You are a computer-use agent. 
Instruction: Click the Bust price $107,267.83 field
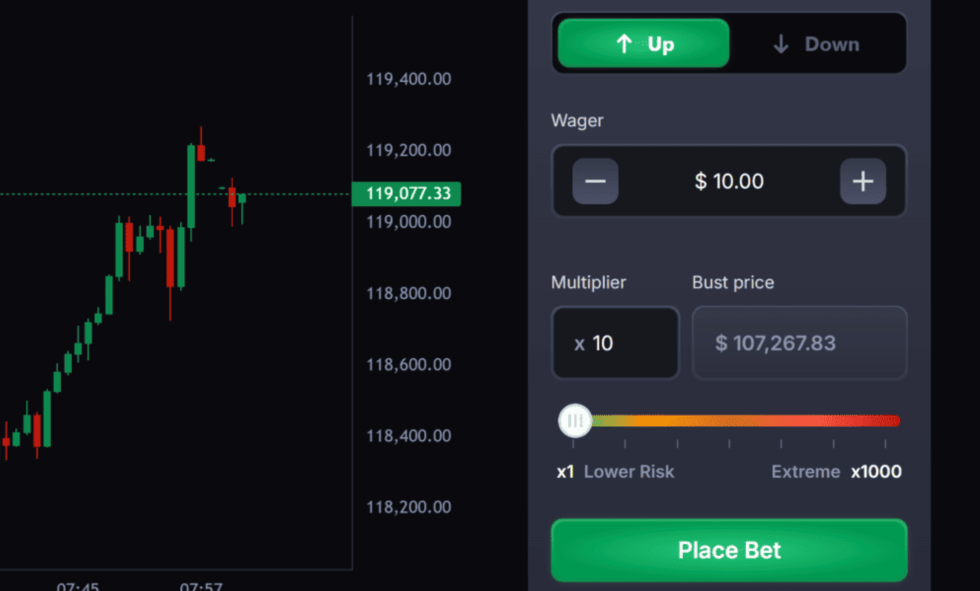pos(799,343)
